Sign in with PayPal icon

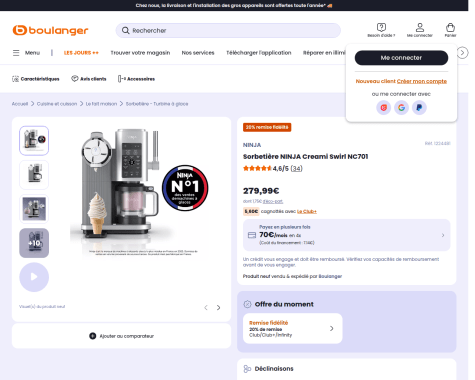click(x=419, y=108)
